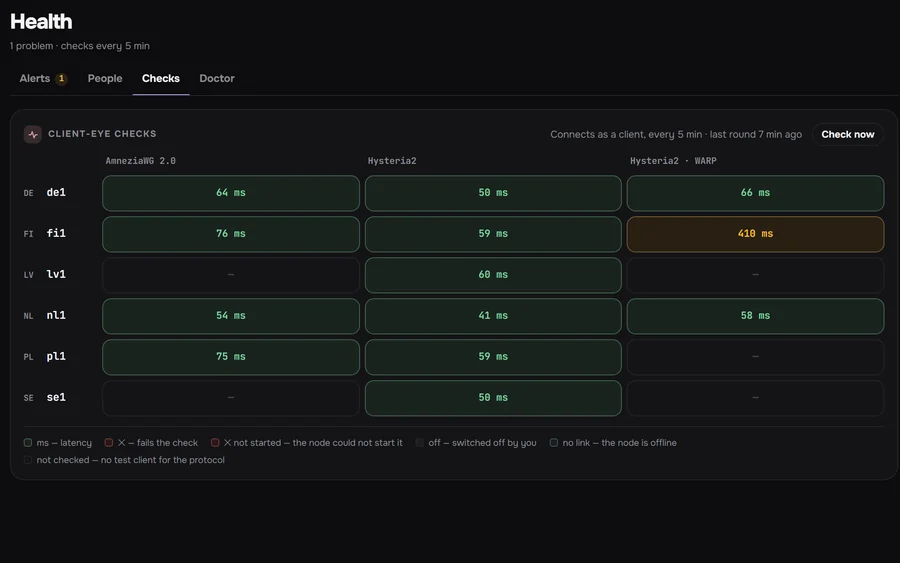The height and width of the screenshot is (563, 900).
Task: Open the Doctor tab
Action: point(217,79)
